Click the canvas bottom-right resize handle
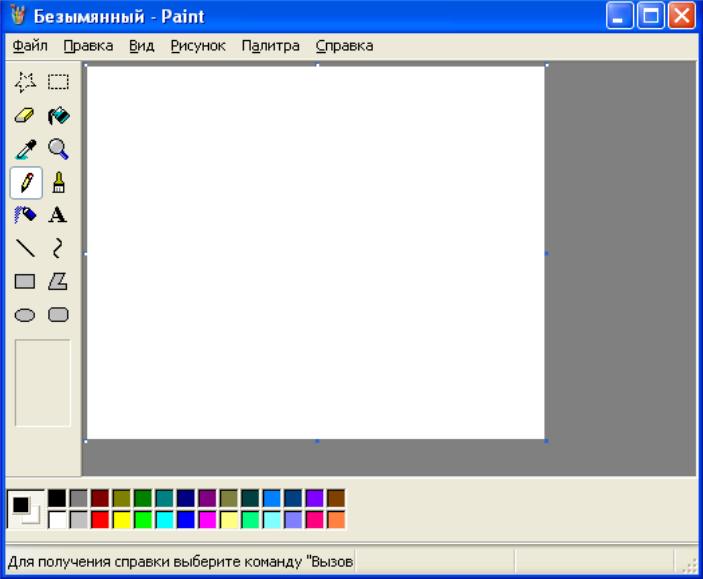 (x=547, y=441)
